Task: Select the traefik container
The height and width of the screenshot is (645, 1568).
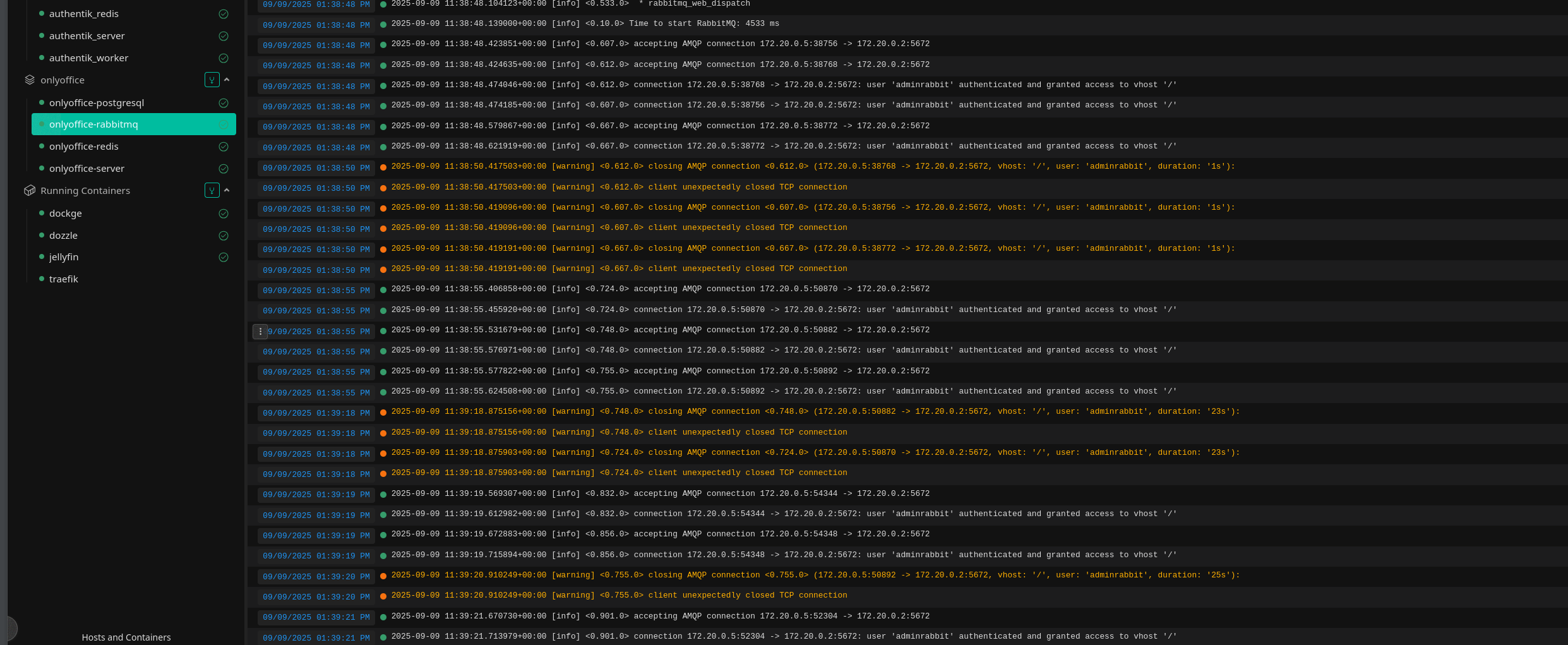Action: (64, 279)
